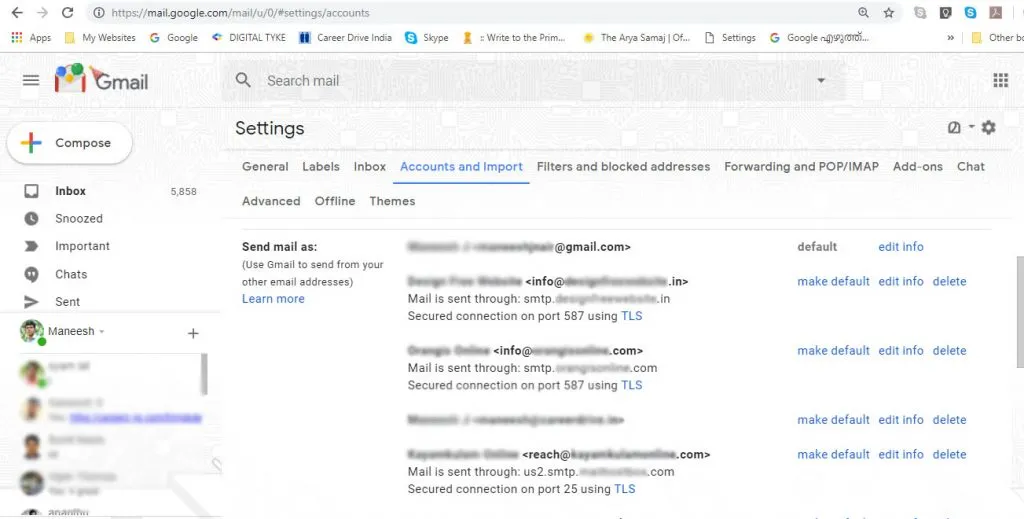
Task: Open the Apps grid in bookmarks bar
Action: point(31,38)
